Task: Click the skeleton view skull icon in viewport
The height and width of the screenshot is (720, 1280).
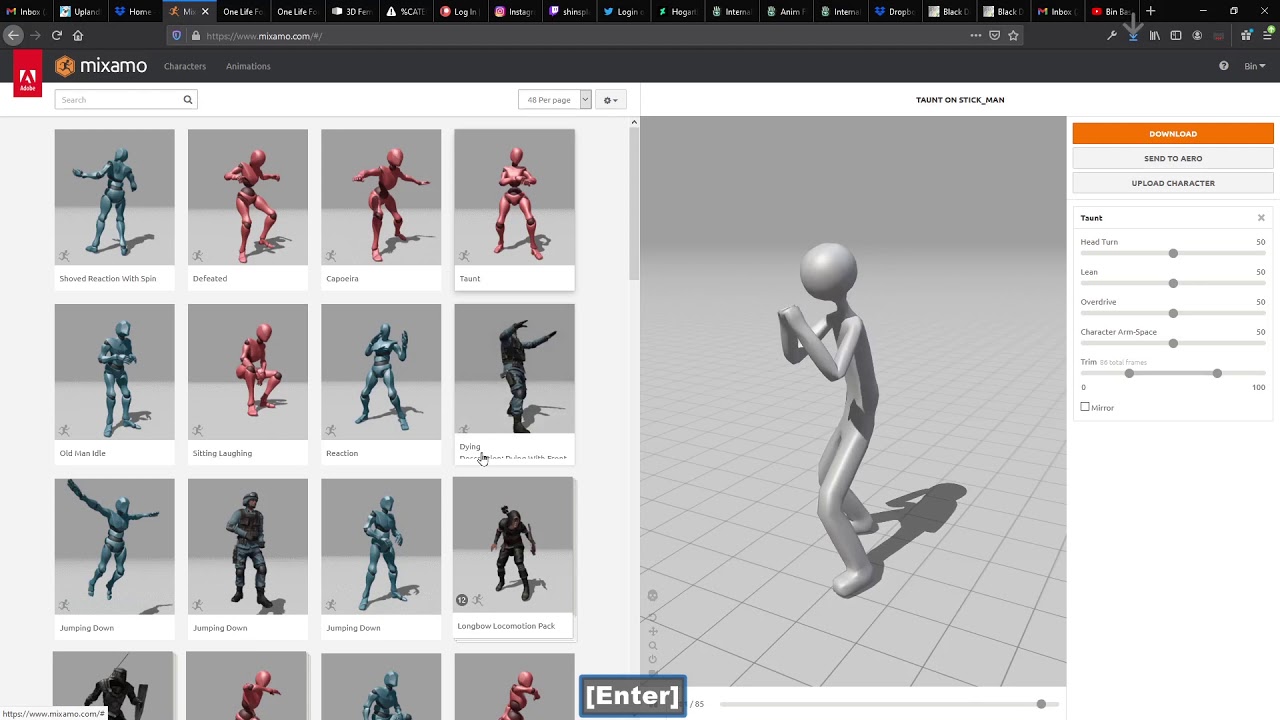Action: pyautogui.click(x=652, y=596)
